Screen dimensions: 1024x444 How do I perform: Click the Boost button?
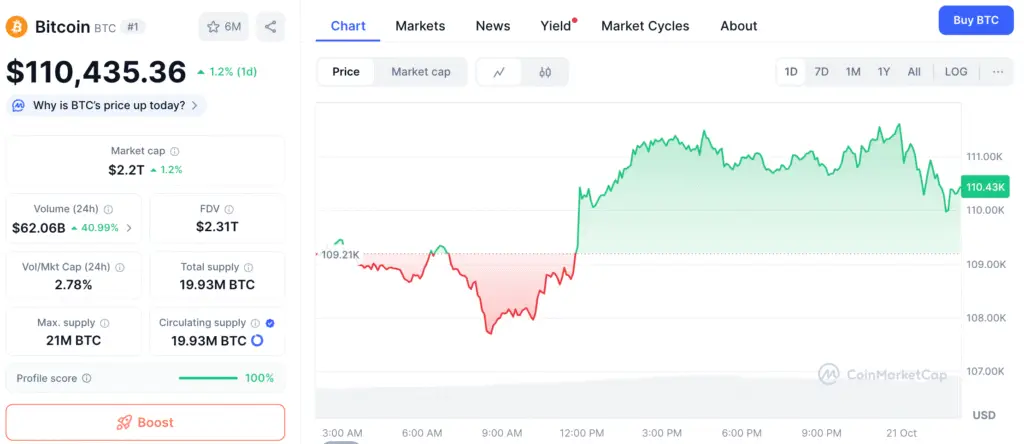(x=145, y=422)
